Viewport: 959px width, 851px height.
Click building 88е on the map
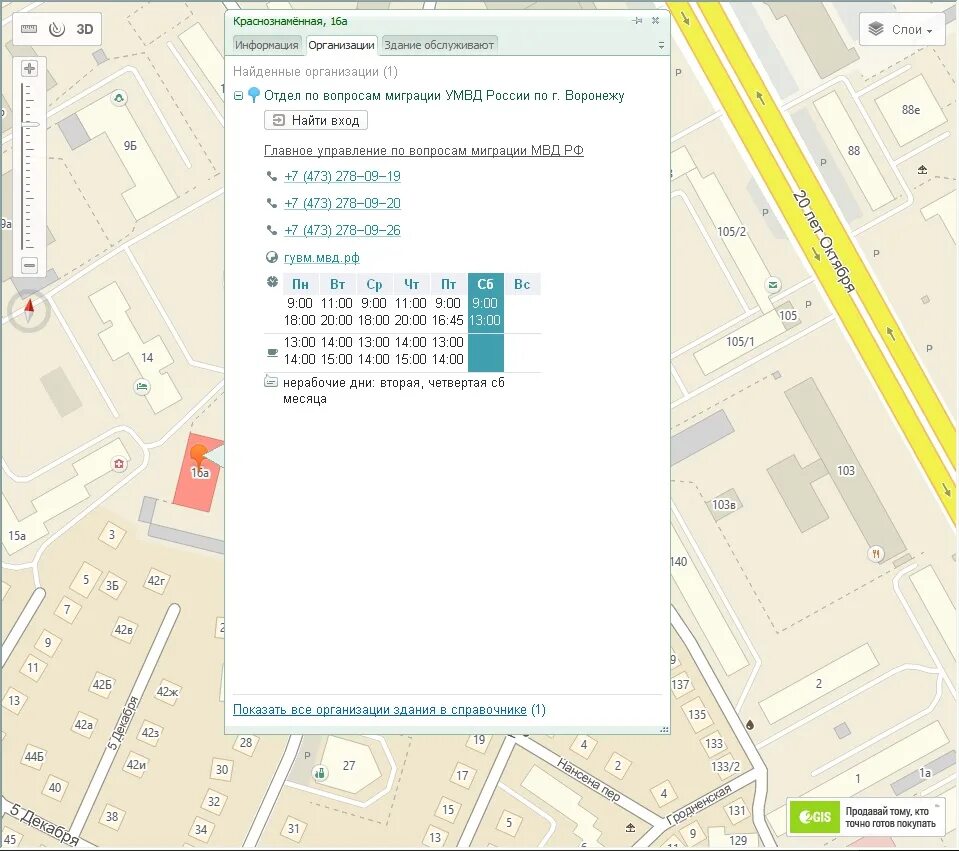[911, 110]
